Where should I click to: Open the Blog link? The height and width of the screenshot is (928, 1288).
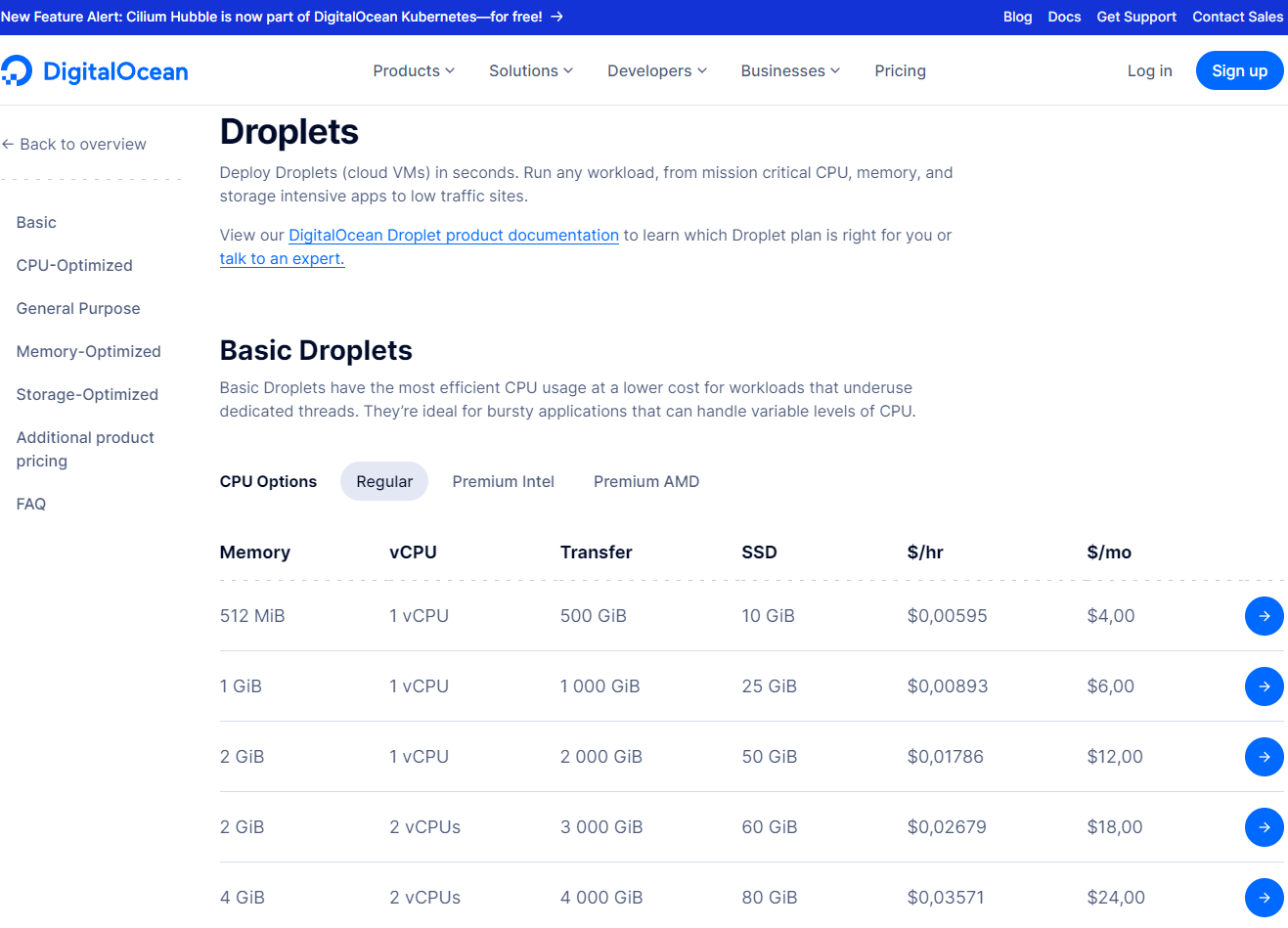point(1017,17)
